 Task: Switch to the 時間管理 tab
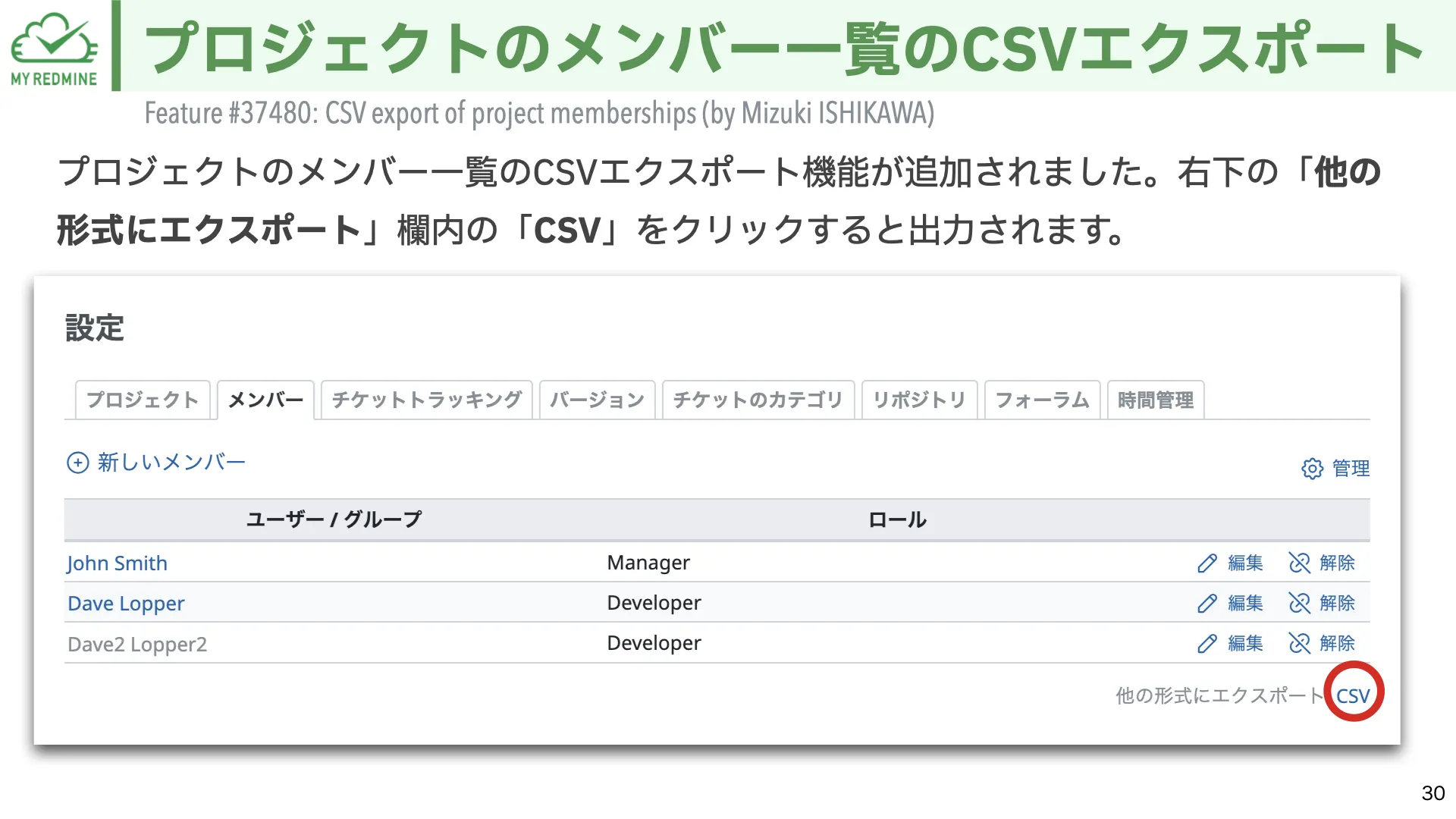(1156, 400)
